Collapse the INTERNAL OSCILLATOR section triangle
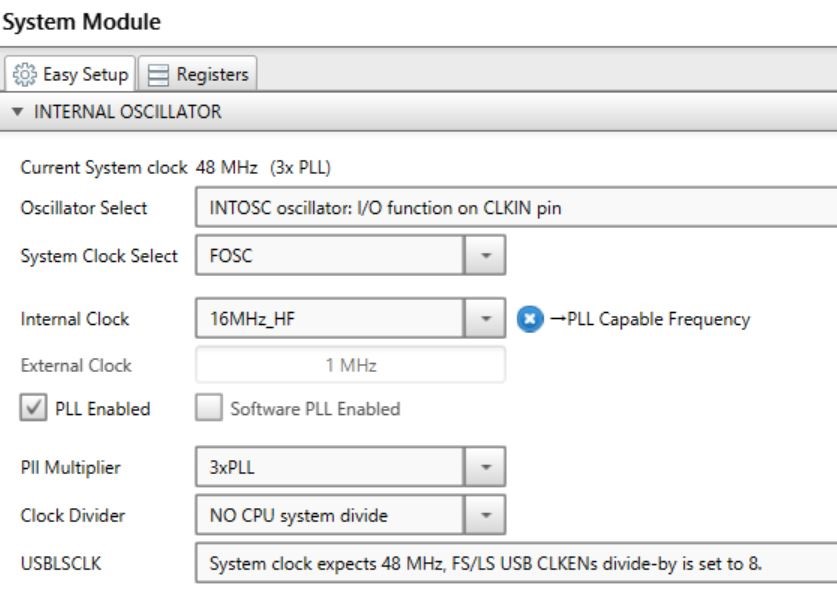The height and width of the screenshot is (598, 837). (x=20, y=112)
